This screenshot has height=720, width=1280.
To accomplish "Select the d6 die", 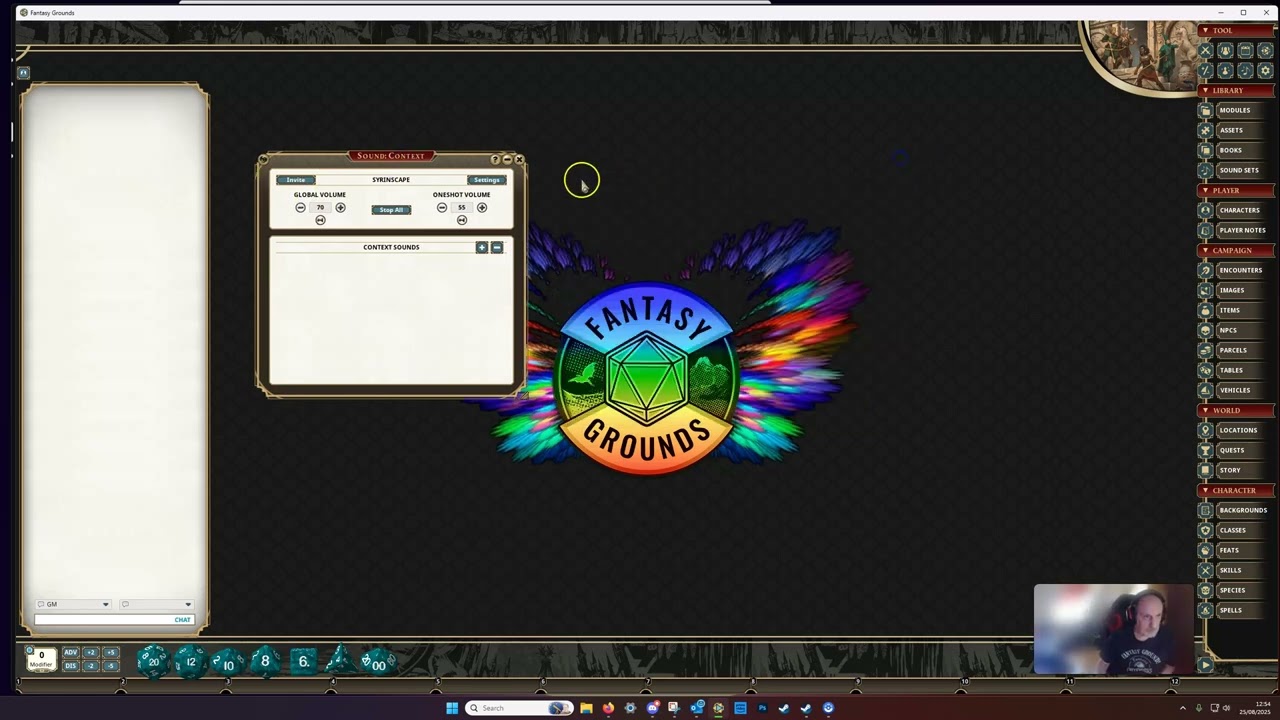I will point(303,661).
